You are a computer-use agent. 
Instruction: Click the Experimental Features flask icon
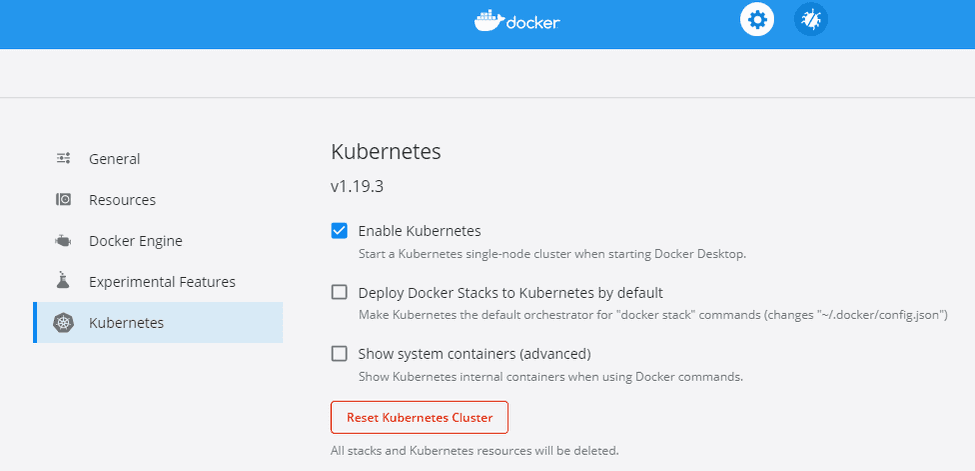pyautogui.click(x=63, y=281)
